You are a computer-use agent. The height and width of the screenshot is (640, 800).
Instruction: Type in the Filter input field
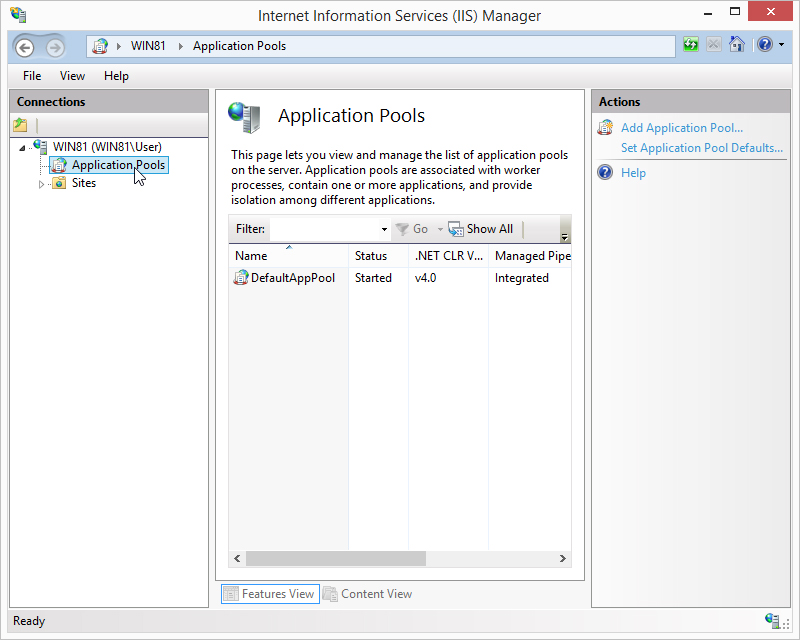click(324, 229)
